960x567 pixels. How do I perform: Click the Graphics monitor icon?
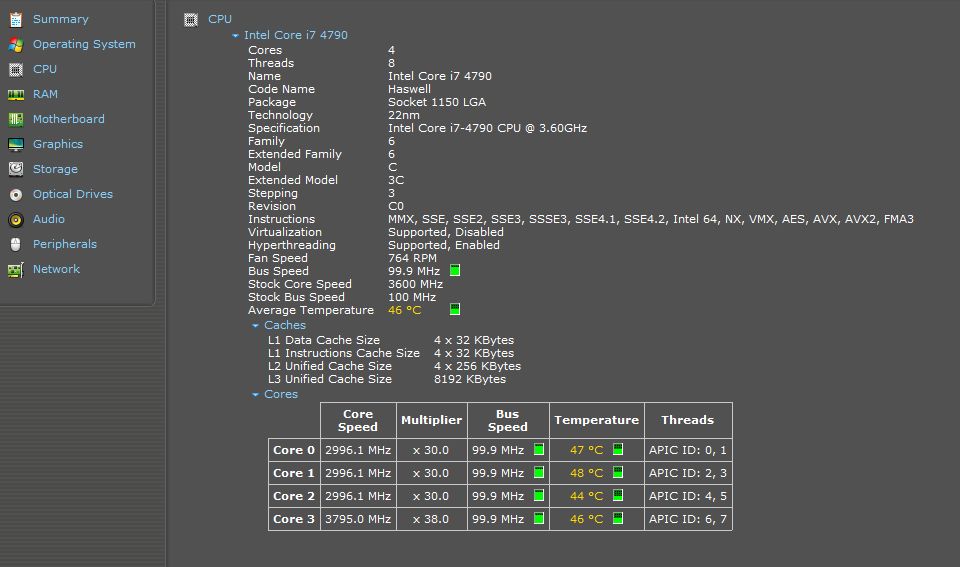pyautogui.click(x=16, y=145)
